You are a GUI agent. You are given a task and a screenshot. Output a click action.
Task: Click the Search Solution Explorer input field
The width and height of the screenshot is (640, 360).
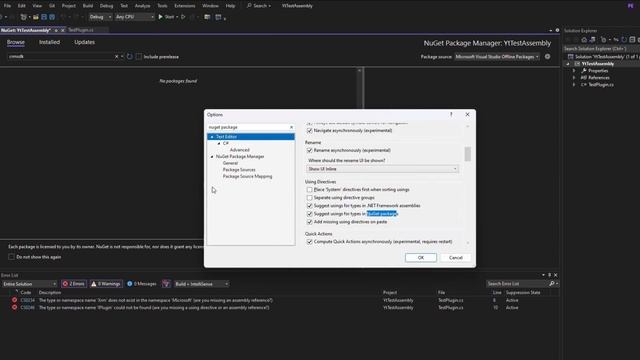pyautogui.click(x=601, y=49)
